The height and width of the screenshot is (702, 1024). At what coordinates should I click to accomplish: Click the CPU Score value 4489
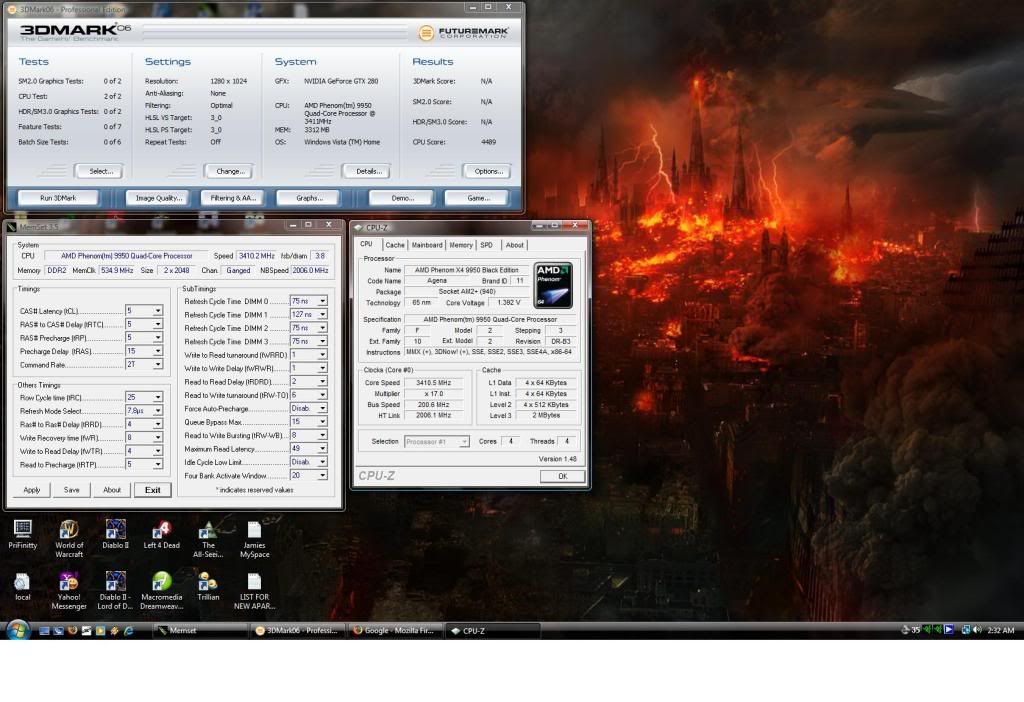coord(488,142)
